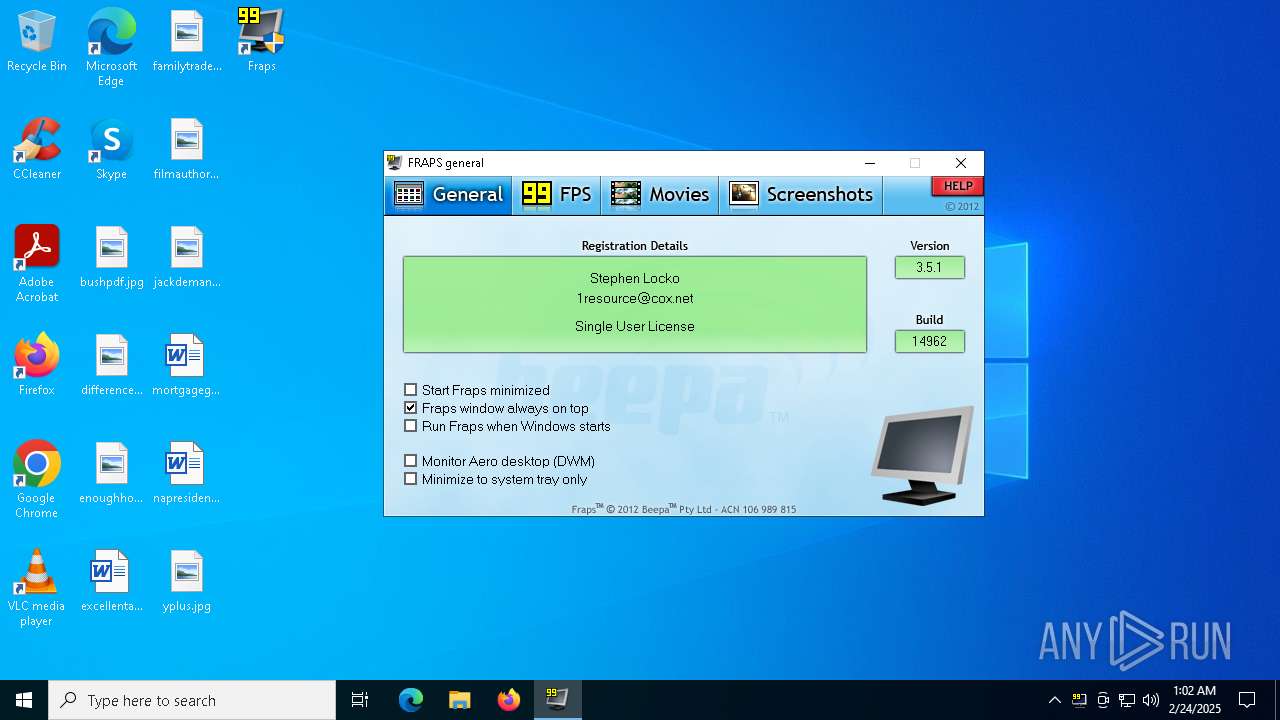Click the email 1resource@cox.net text
The height and width of the screenshot is (720, 1280).
[635, 298]
